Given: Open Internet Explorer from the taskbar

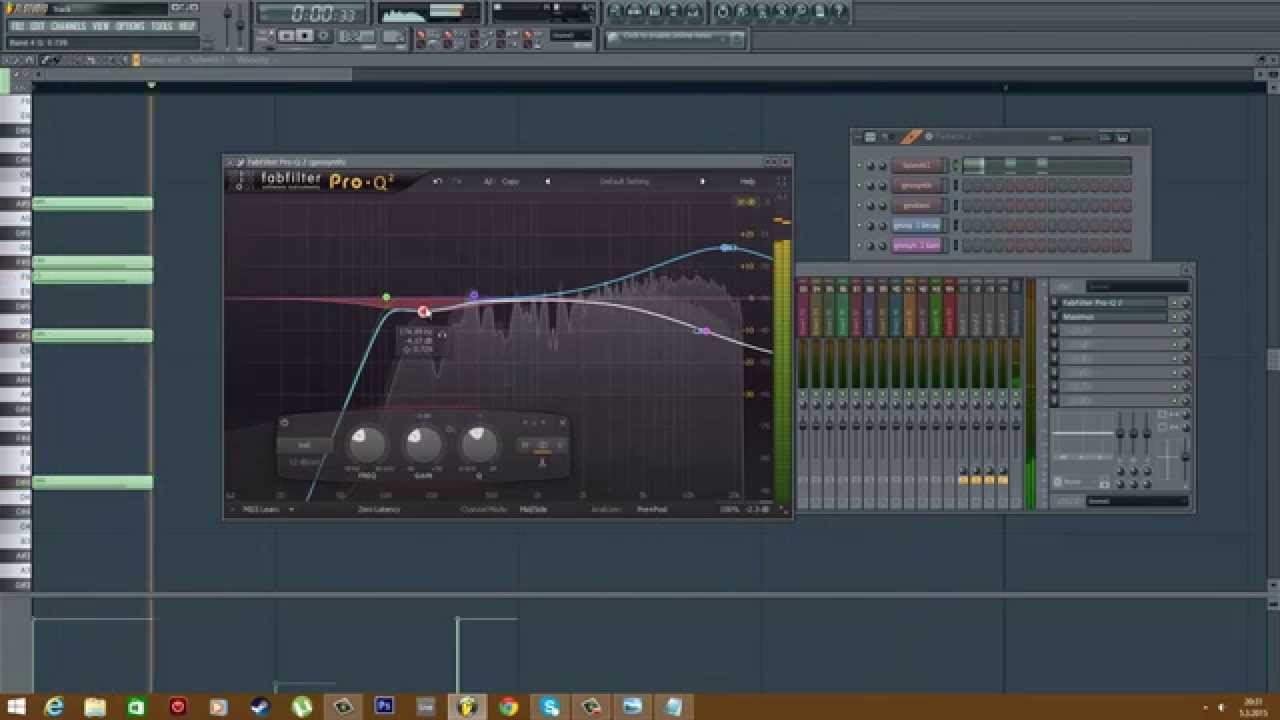Looking at the screenshot, I should [53, 706].
